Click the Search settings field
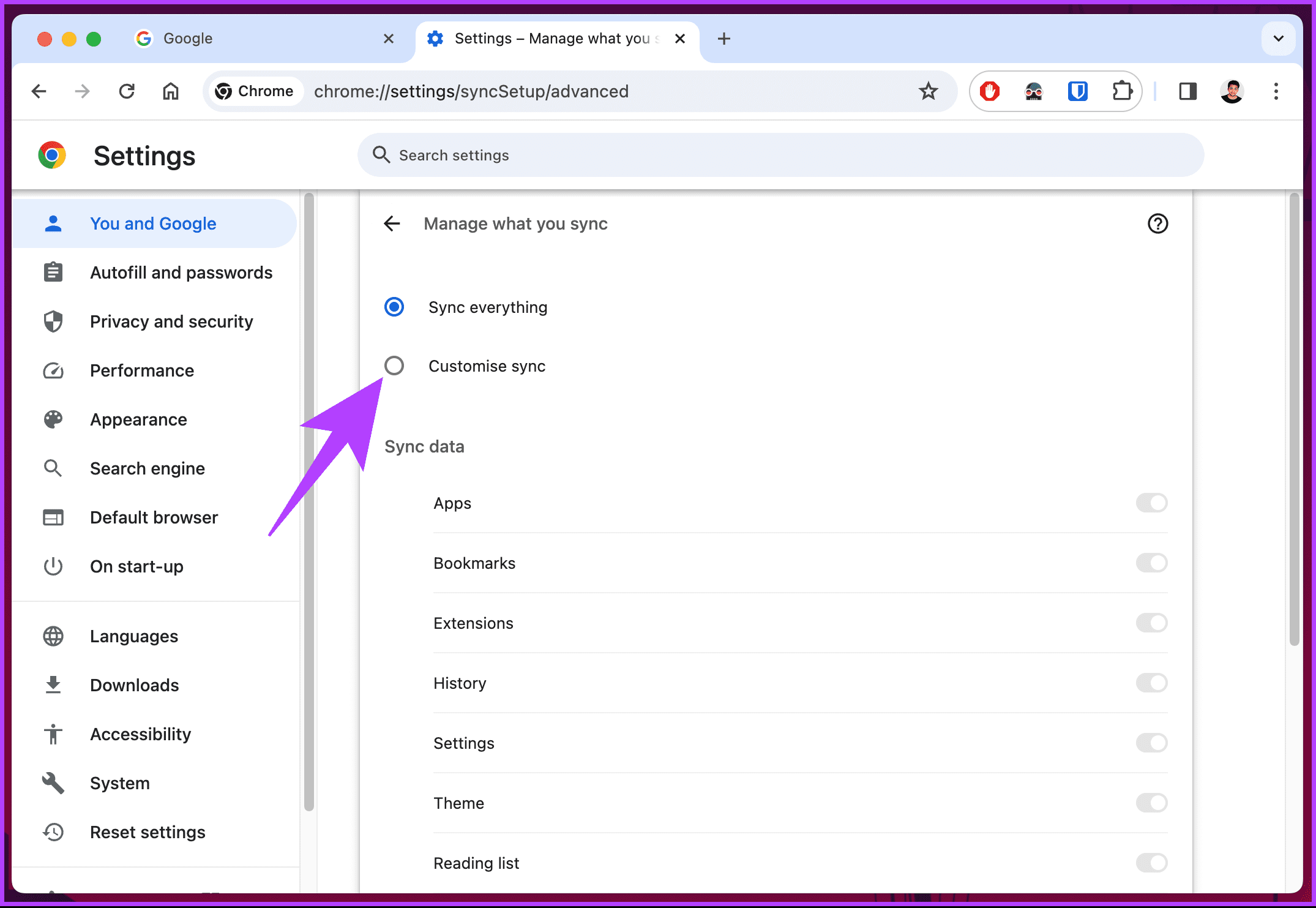The width and height of the screenshot is (1316, 908). [x=612, y=155]
